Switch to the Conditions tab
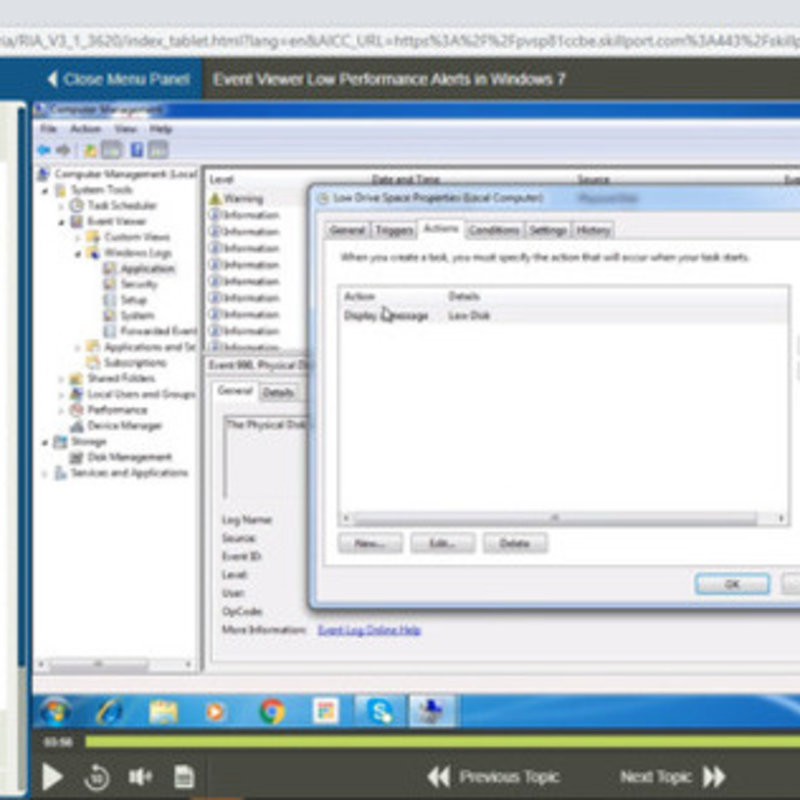Image resolution: width=800 pixels, height=800 pixels. click(x=493, y=231)
